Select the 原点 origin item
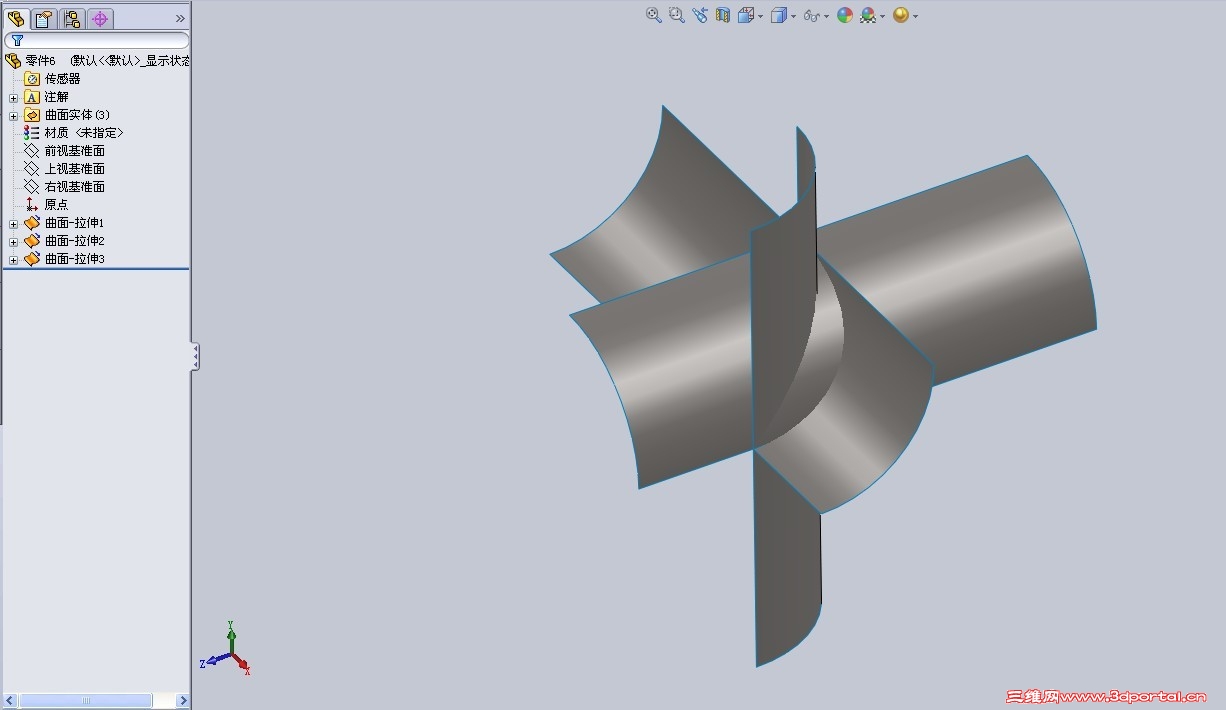 [56, 205]
